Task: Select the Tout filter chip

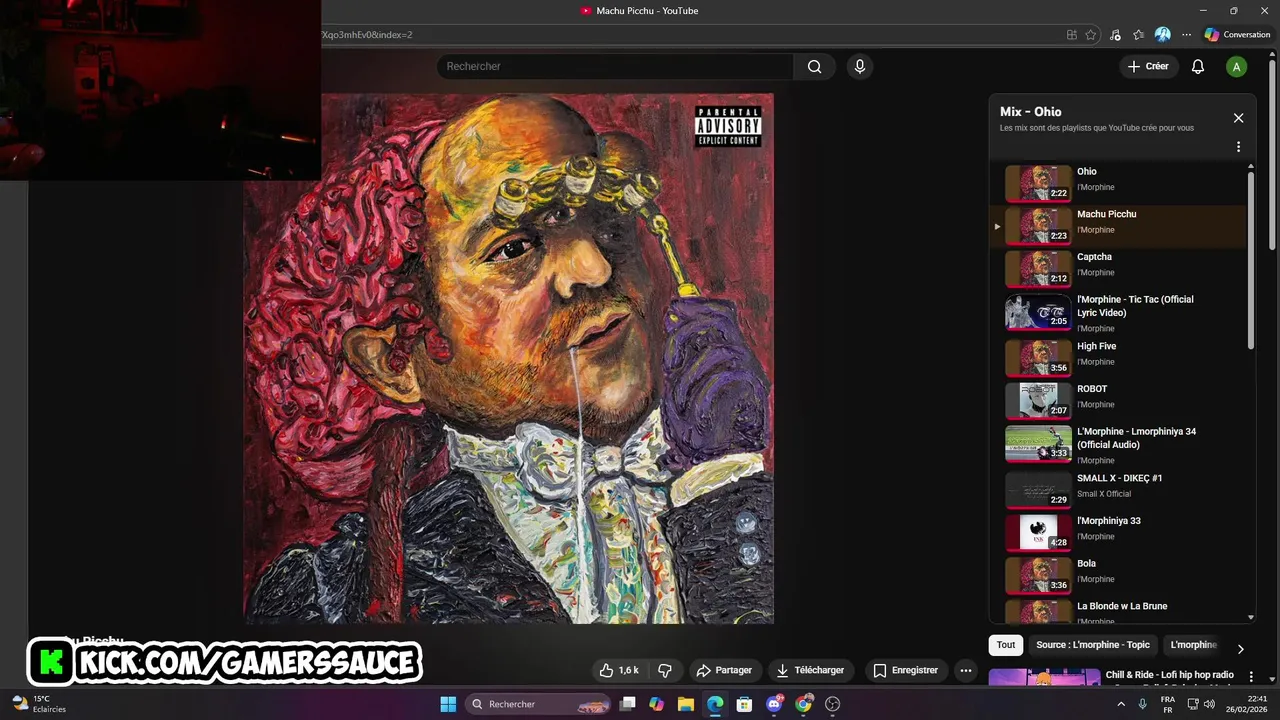Action: tap(1006, 645)
